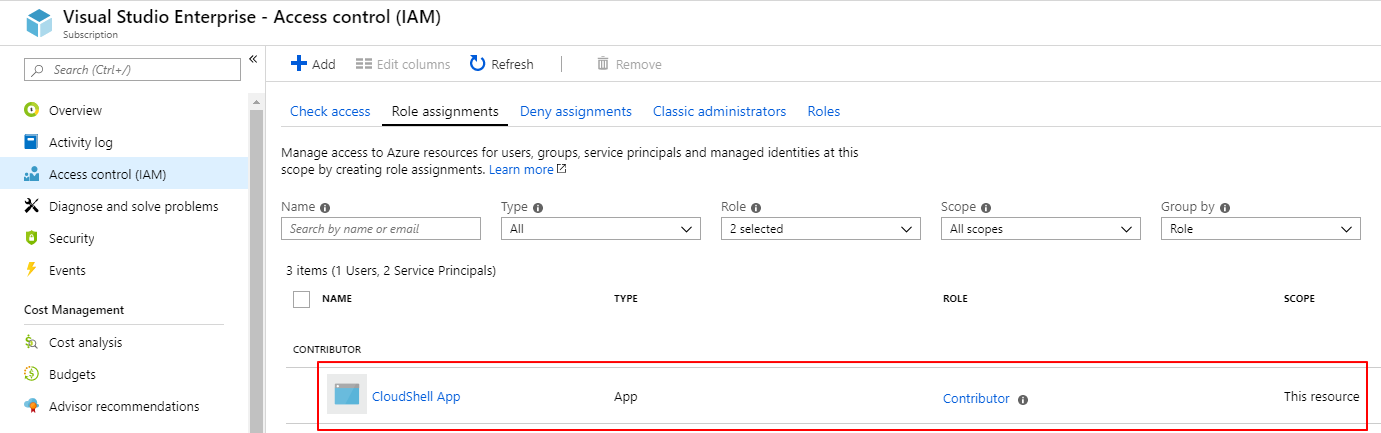Screen dimensions: 1381x433
Task: Click the Activity log book icon
Action: point(31,142)
